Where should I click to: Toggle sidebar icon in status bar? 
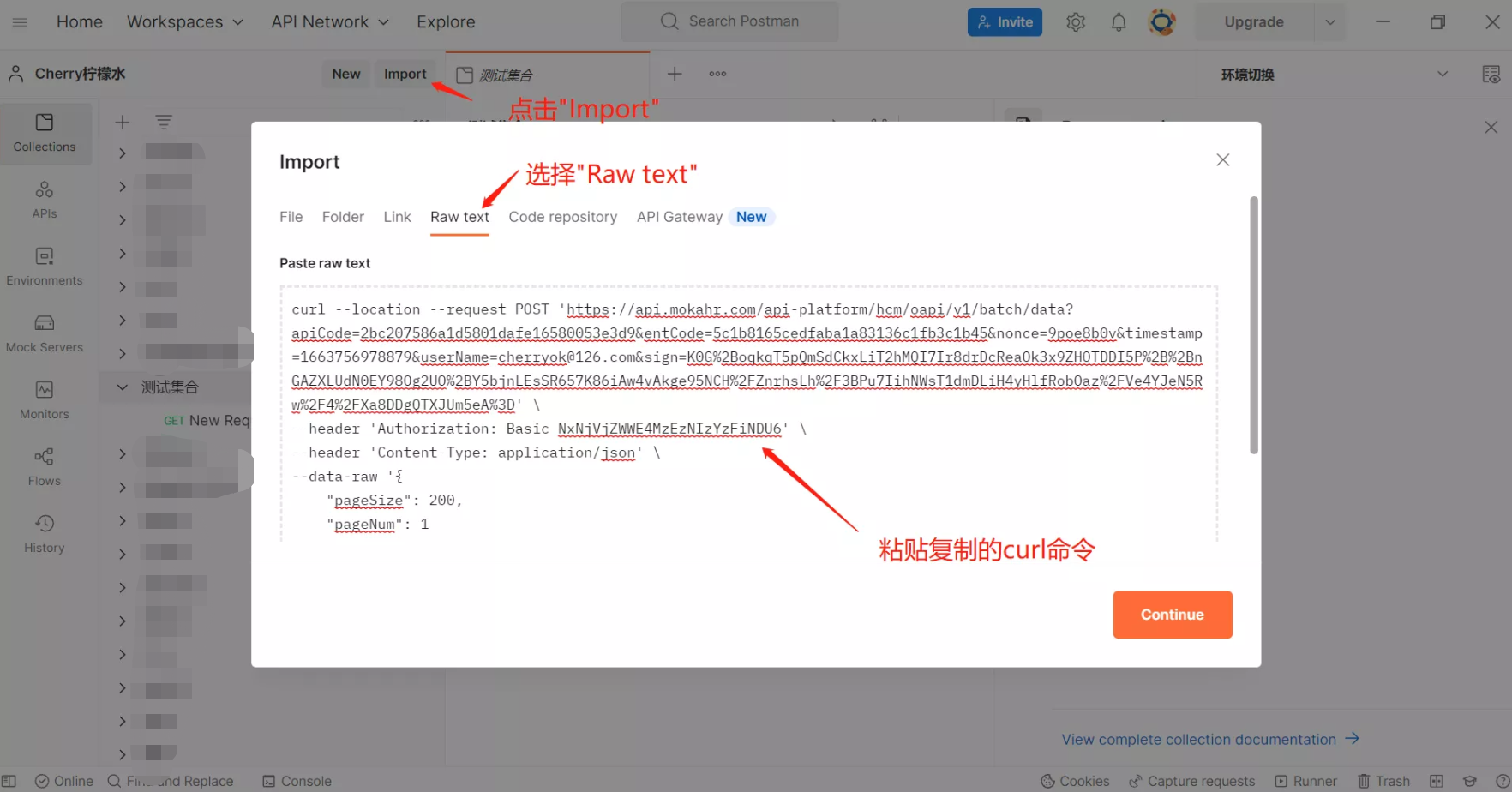(9, 781)
